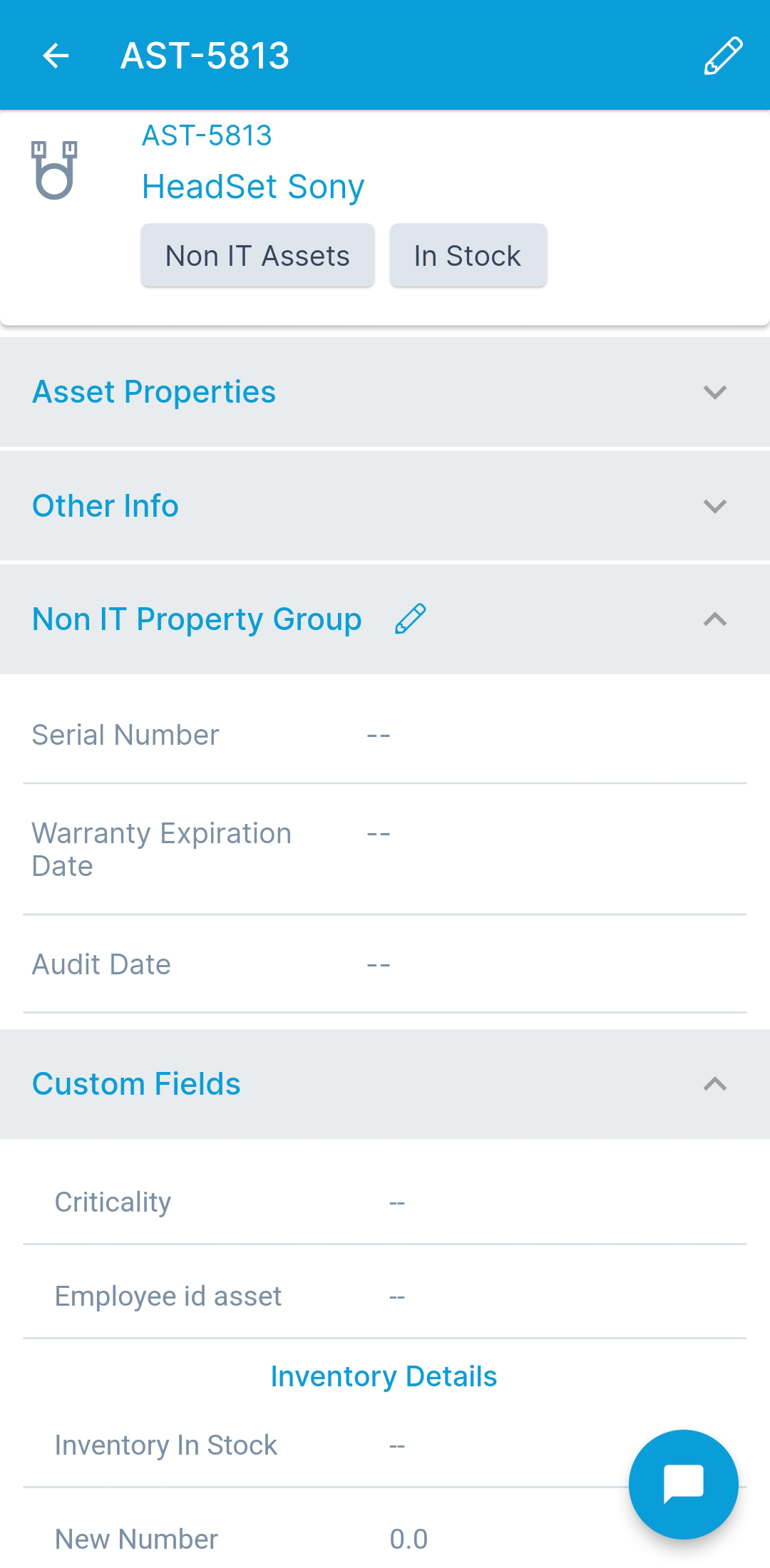Select the Custom Fields section header
Image resolution: width=770 pixels, height=1568 pixels.
[135, 1083]
